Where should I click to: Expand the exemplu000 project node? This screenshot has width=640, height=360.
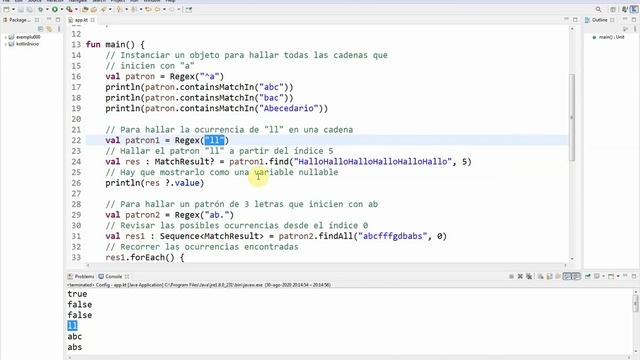point(5,37)
